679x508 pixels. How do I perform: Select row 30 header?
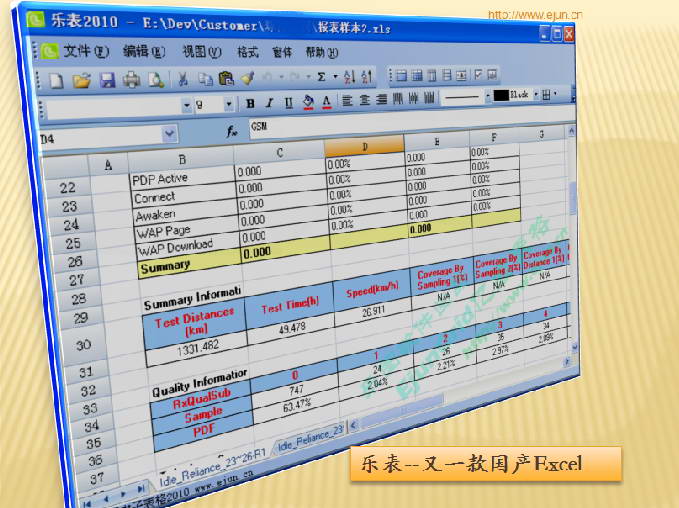pos(83,345)
